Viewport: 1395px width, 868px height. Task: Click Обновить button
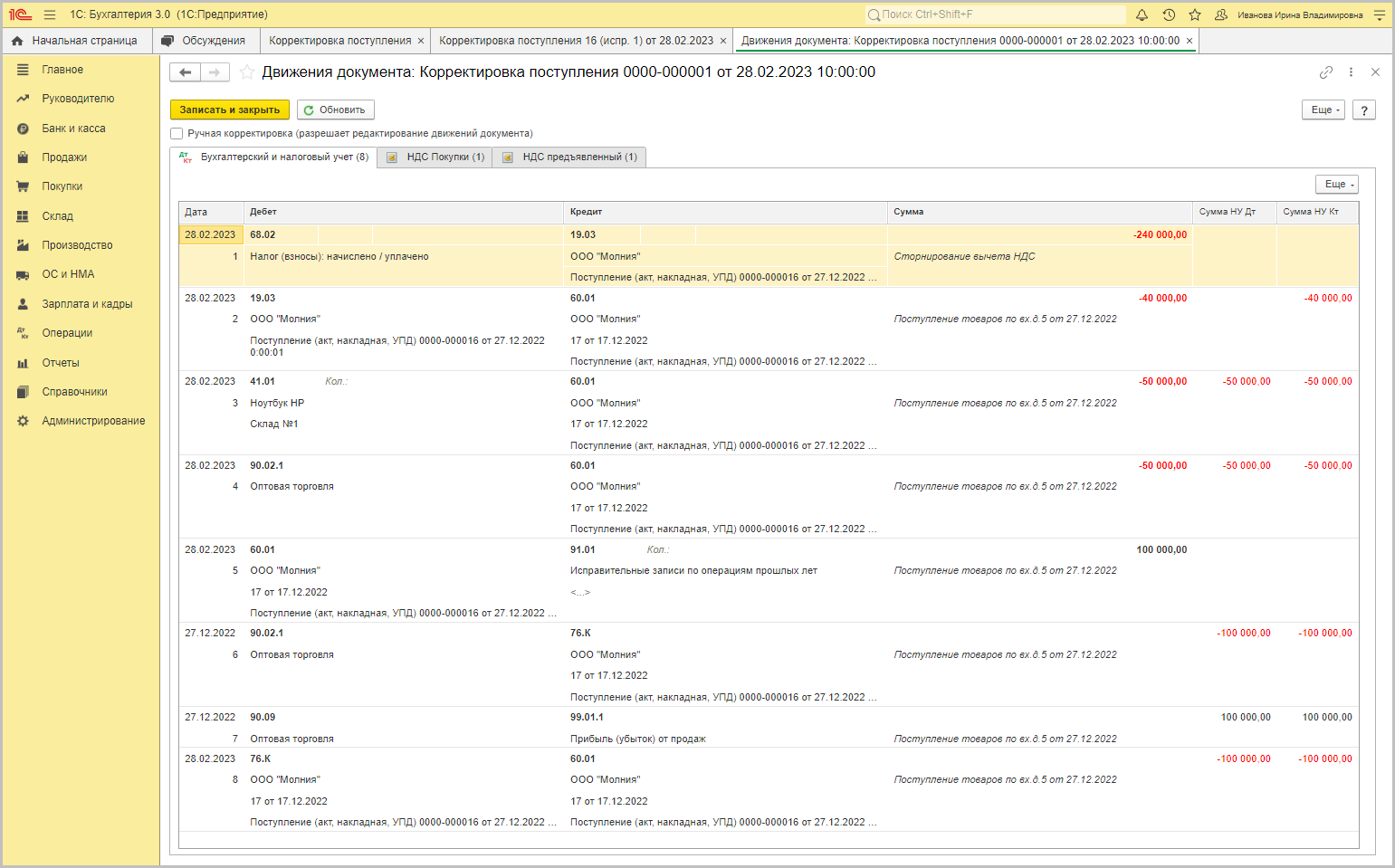click(x=335, y=110)
